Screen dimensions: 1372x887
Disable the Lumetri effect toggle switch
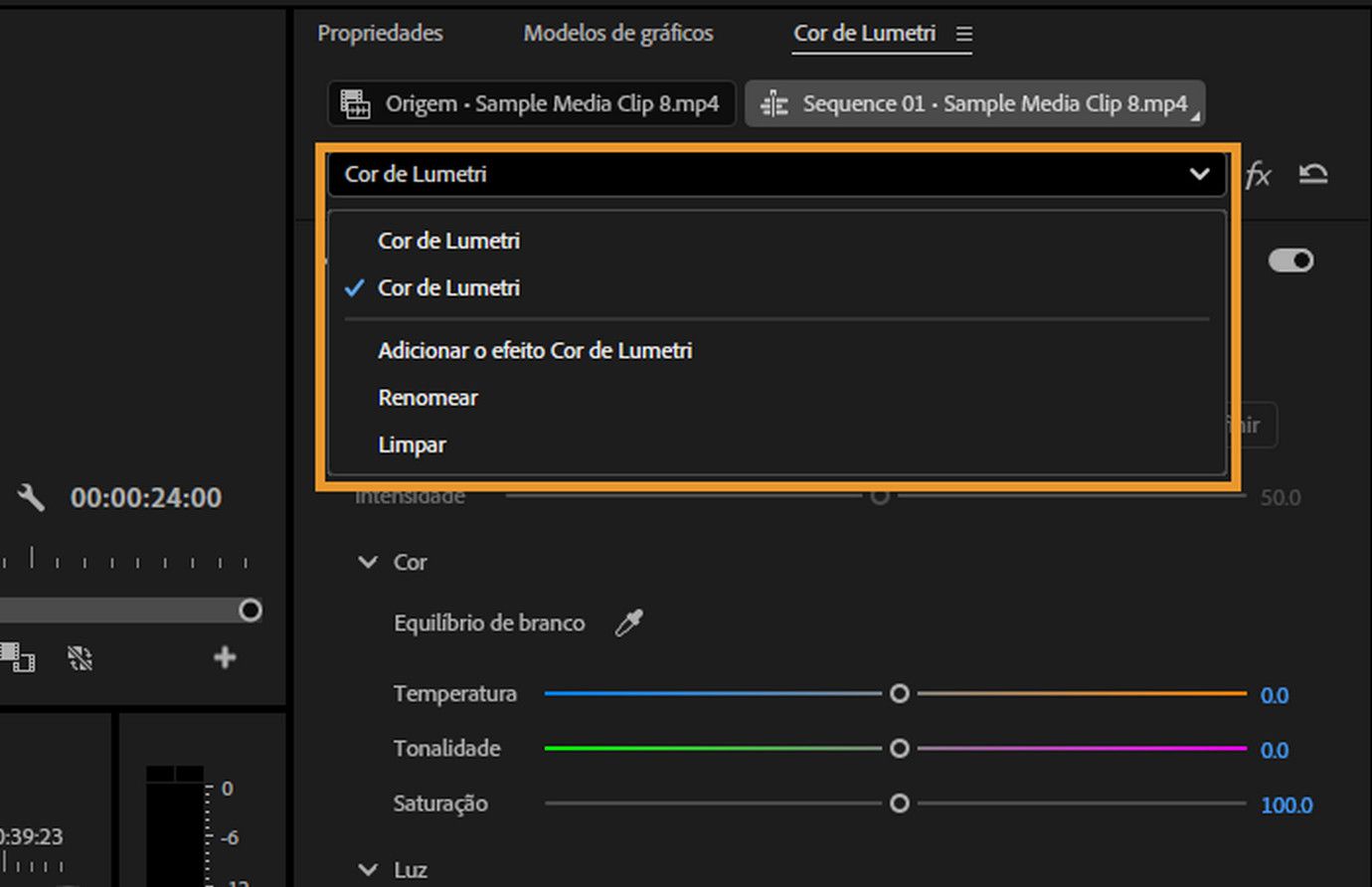[x=1290, y=260]
